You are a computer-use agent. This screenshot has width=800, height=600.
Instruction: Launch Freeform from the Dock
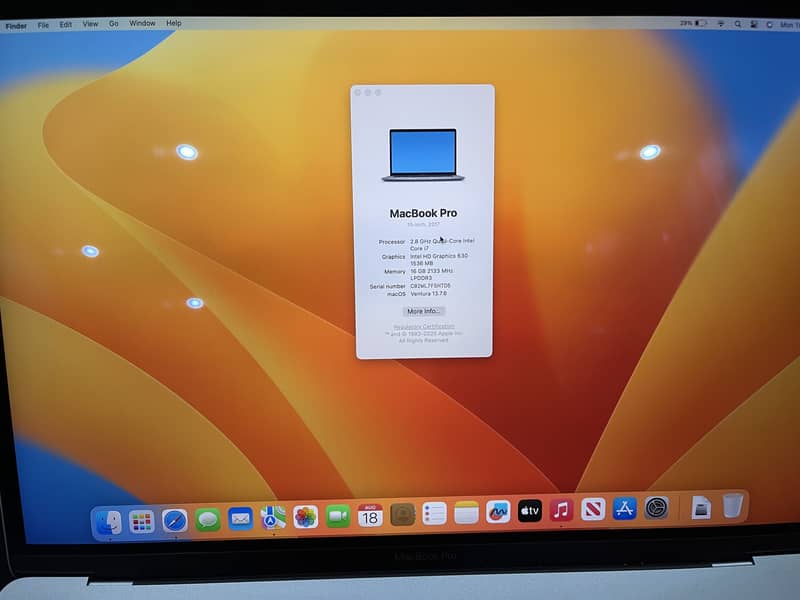click(498, 511)
